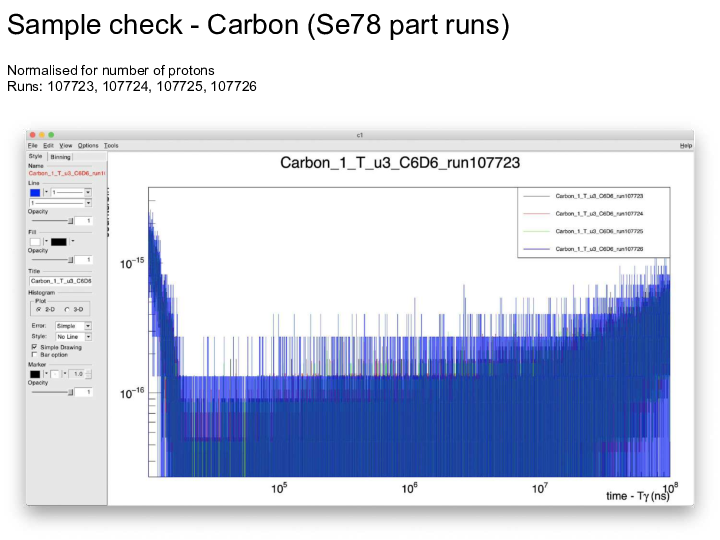This screenshot has width=720, height=540.
Task: Open the Marker color dropdown arrow
Action: click(46, 374)
